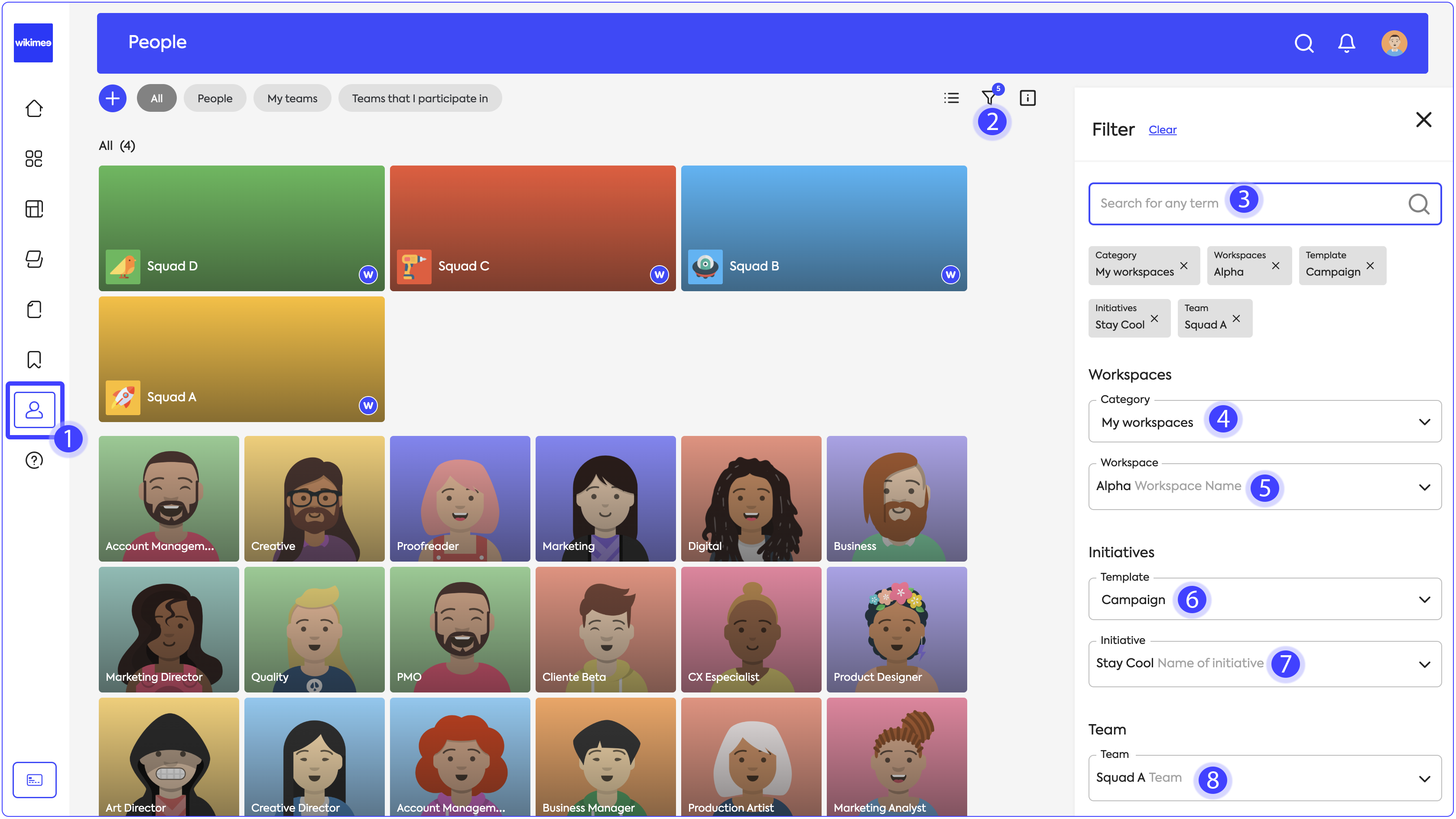Expand the Template Campaign dropdown
Image resolution: width=1456 pixels, height=819 pixels.
1424,600
